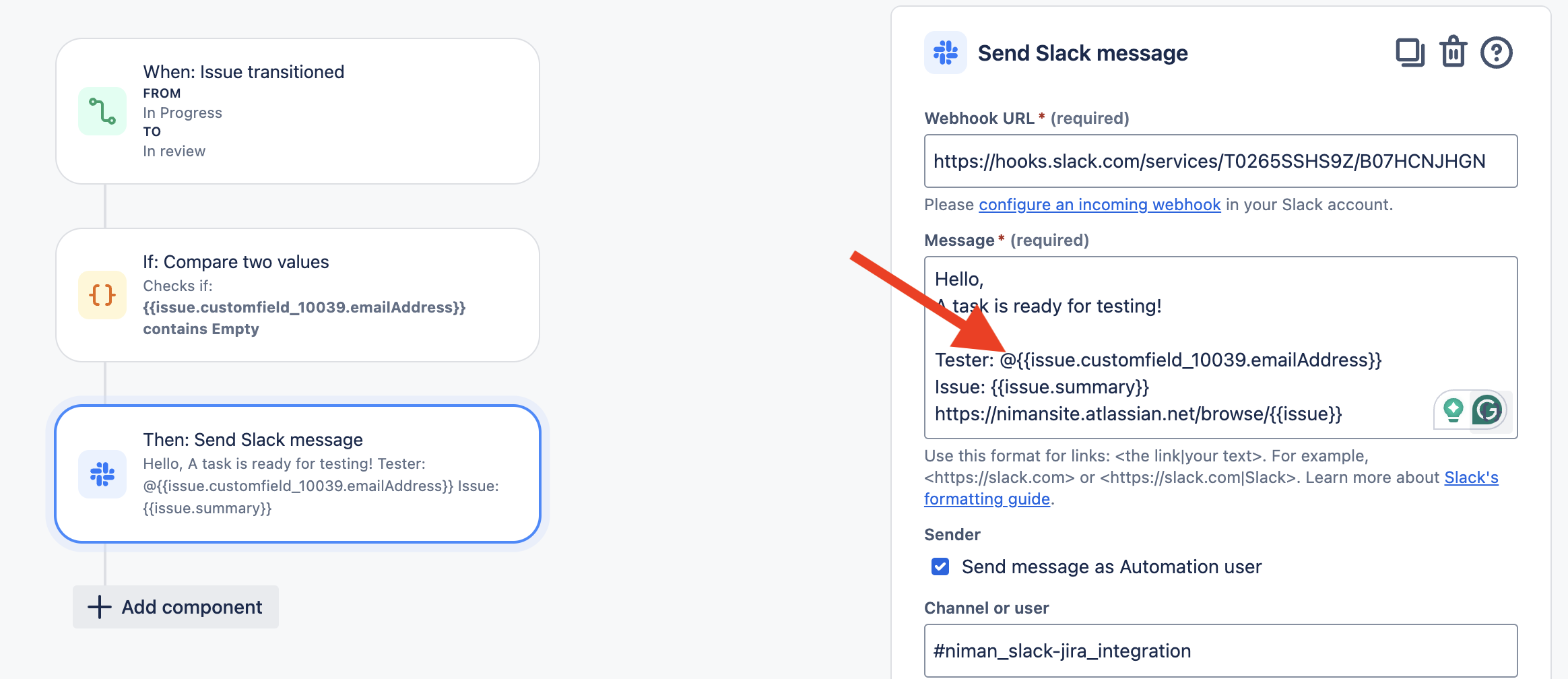Open Slack's formatting guide link
The height and width of the screenshot is (679, 1568).
tap(1211, 488)
